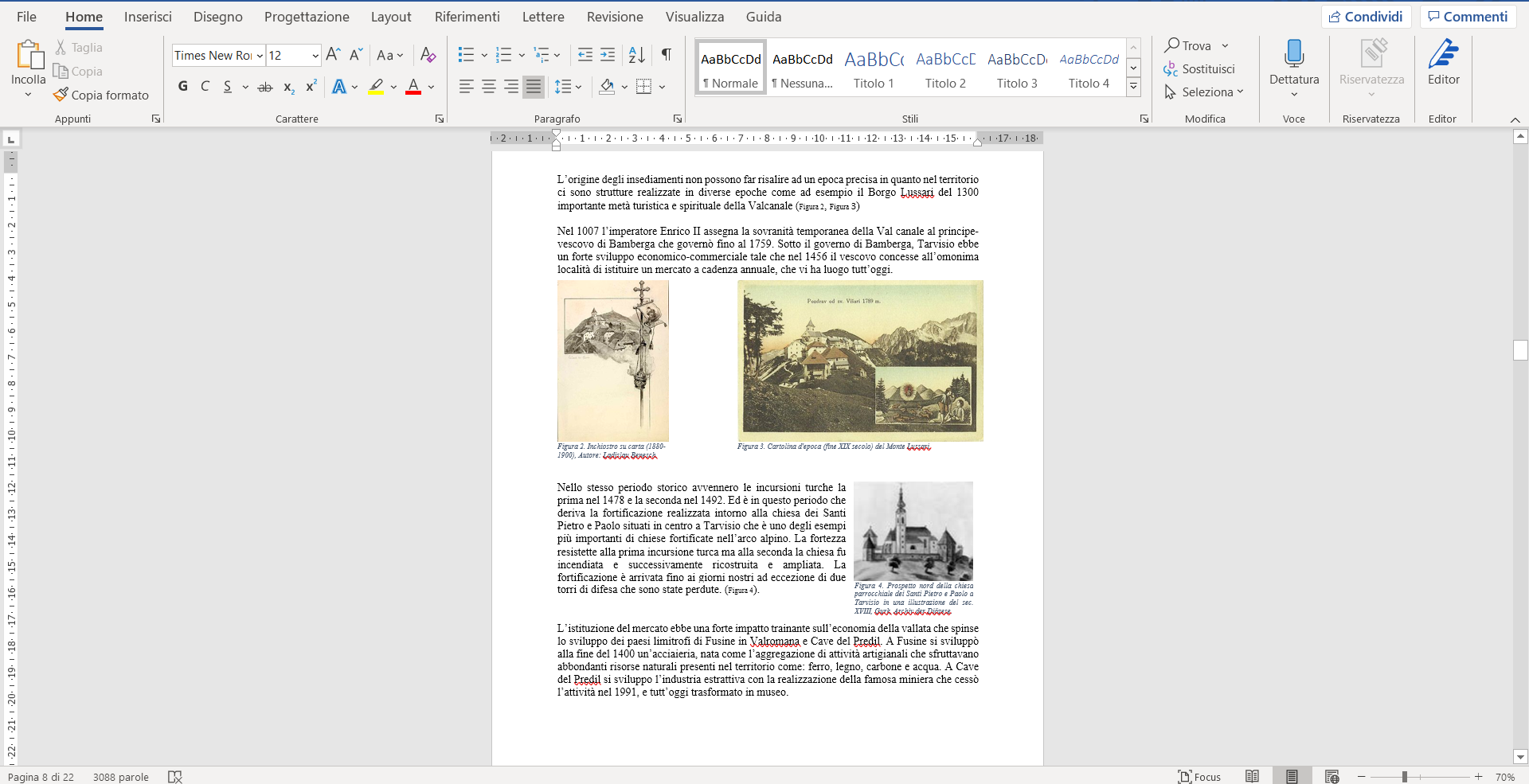1529x784 pixels.
Task: Open the Editor pen icon
Action: [x=1443, y=54]
